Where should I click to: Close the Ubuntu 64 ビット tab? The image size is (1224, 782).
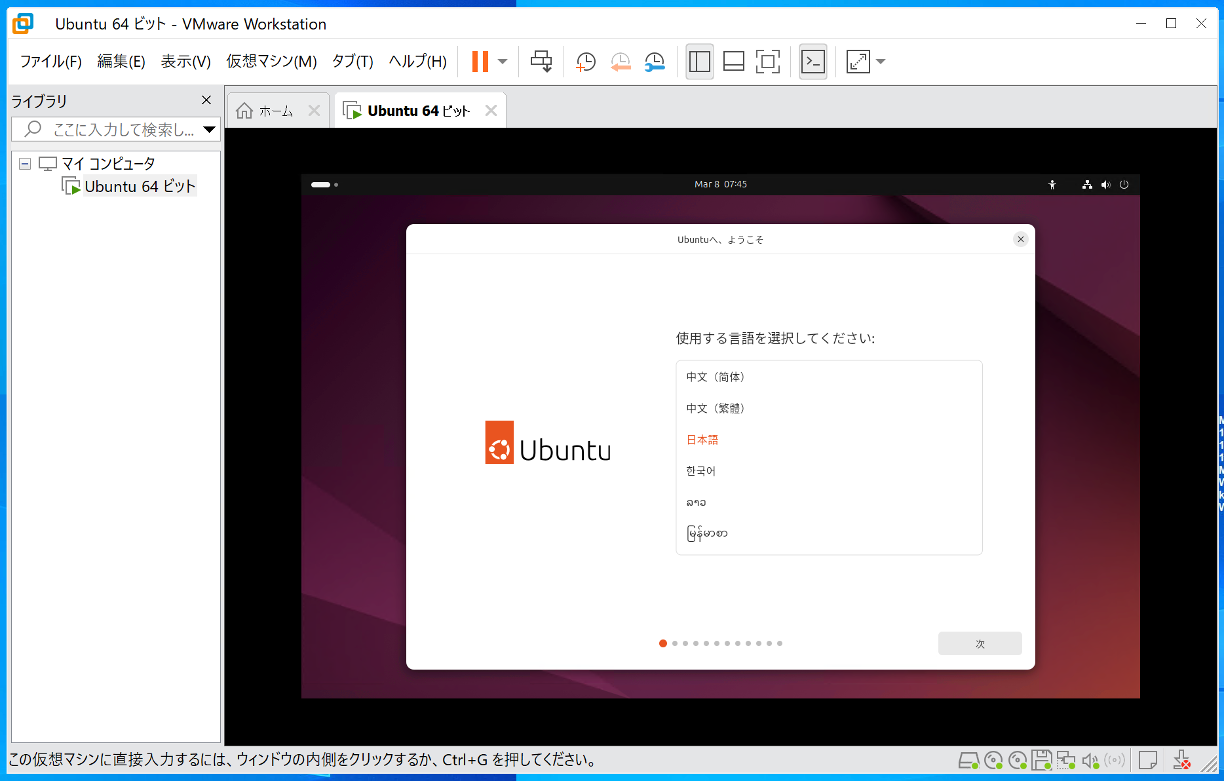pos(491,111)
